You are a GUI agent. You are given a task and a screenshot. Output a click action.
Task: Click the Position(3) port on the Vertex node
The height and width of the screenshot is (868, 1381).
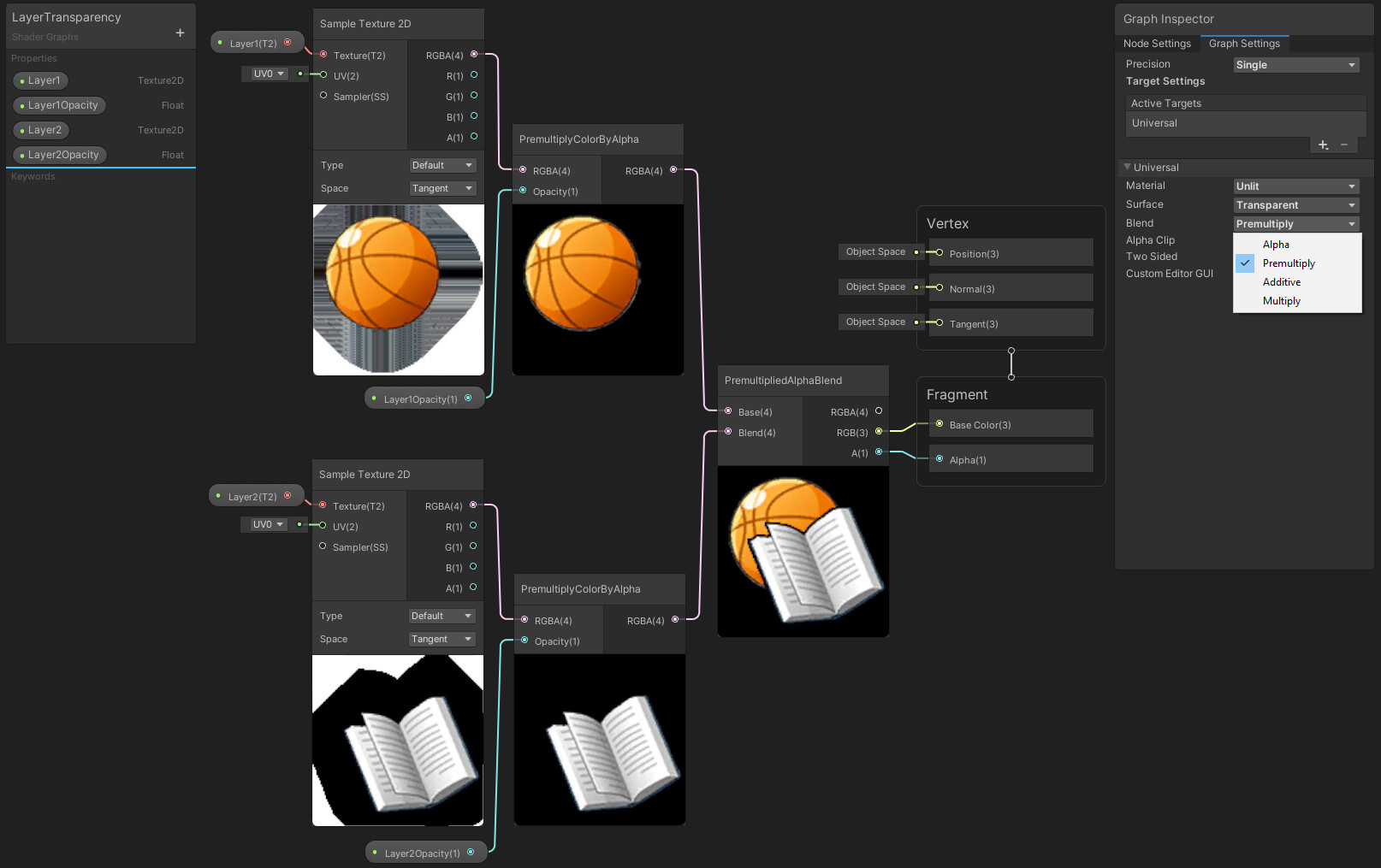939,253
